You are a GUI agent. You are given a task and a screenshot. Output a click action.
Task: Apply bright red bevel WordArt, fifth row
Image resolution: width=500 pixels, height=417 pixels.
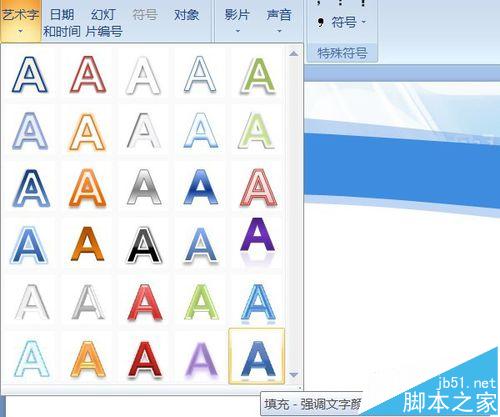pos(144,302)
